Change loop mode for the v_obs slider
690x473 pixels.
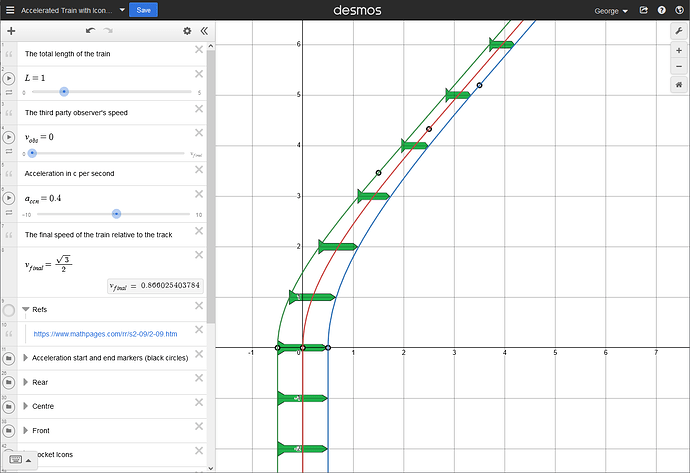(x=9, y=151)
